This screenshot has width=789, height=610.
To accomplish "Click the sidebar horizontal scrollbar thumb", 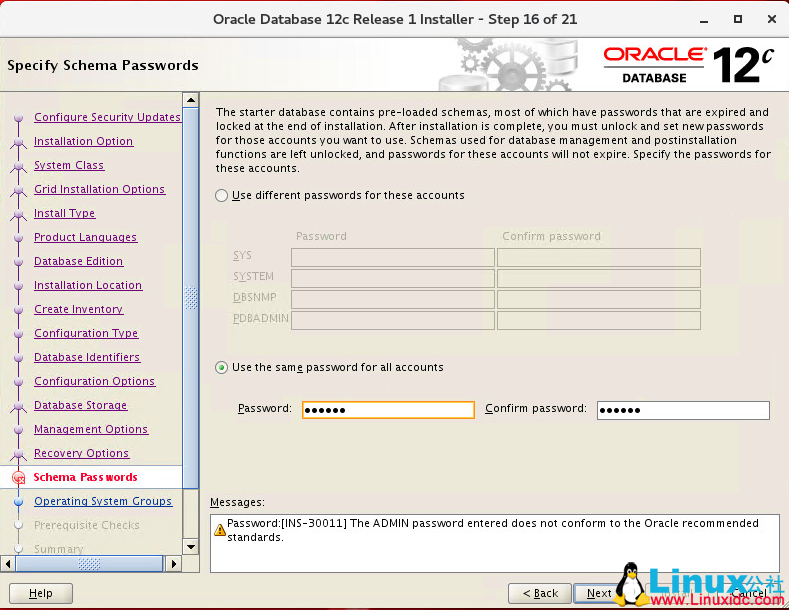I will tap(89, 564).
